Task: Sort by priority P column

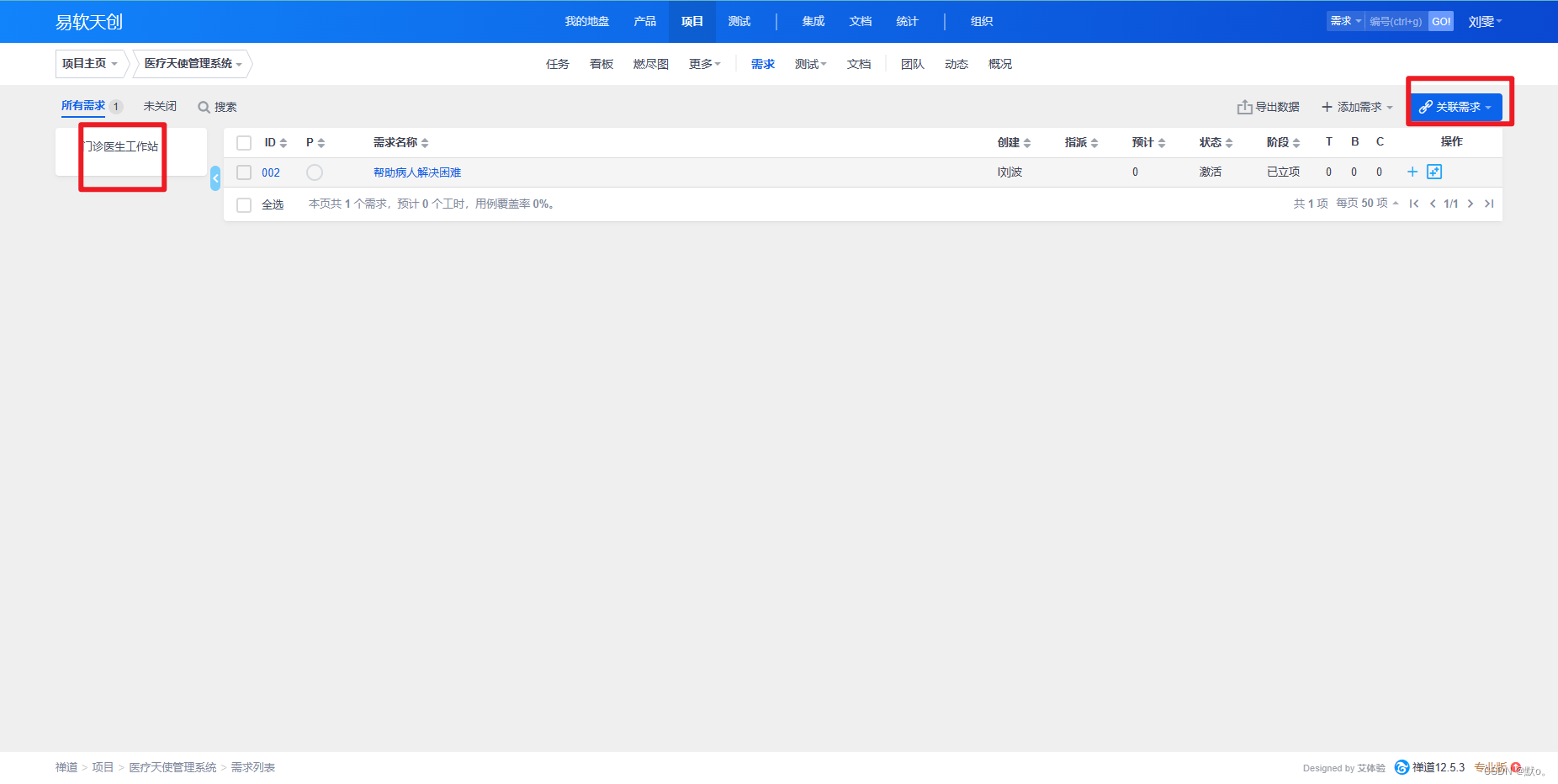Action: [315, 142]
